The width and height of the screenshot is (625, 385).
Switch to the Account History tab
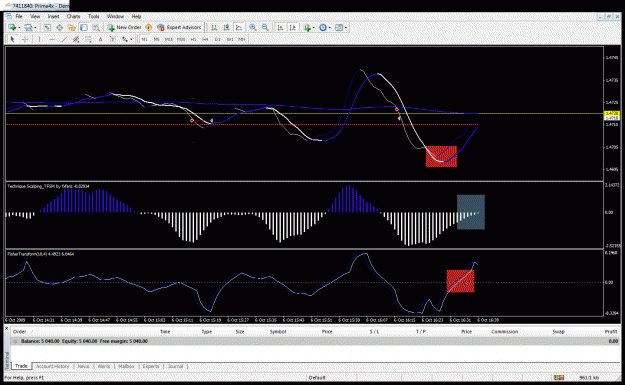[53, 366]
